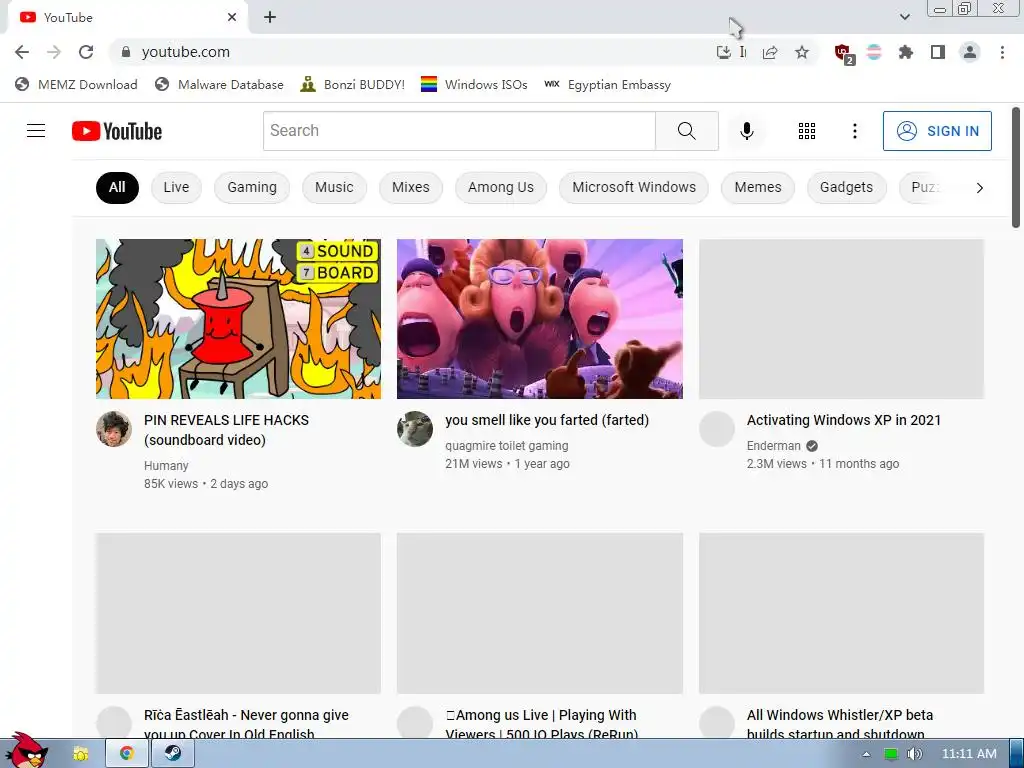
Task: Show more category chips with right chevron
Action: [979, 188]
